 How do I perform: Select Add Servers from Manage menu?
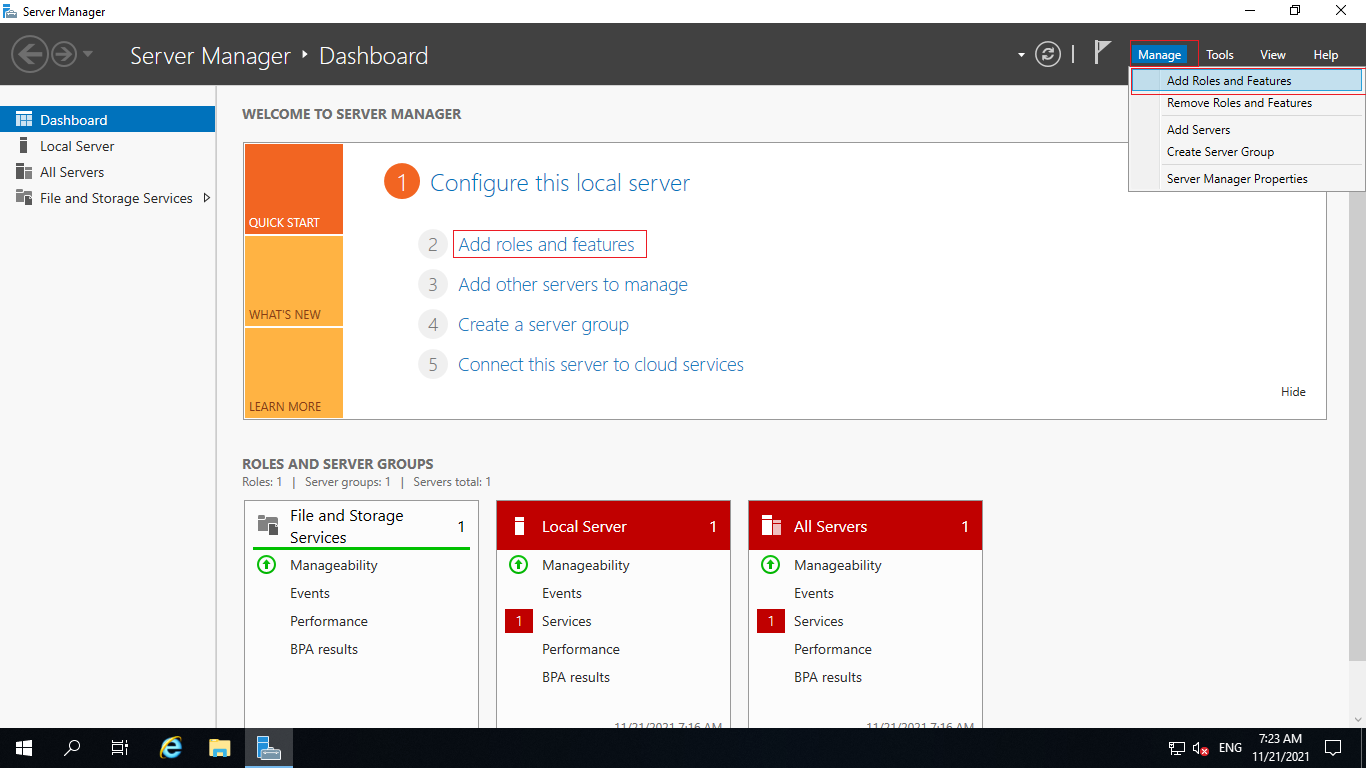1246,130
